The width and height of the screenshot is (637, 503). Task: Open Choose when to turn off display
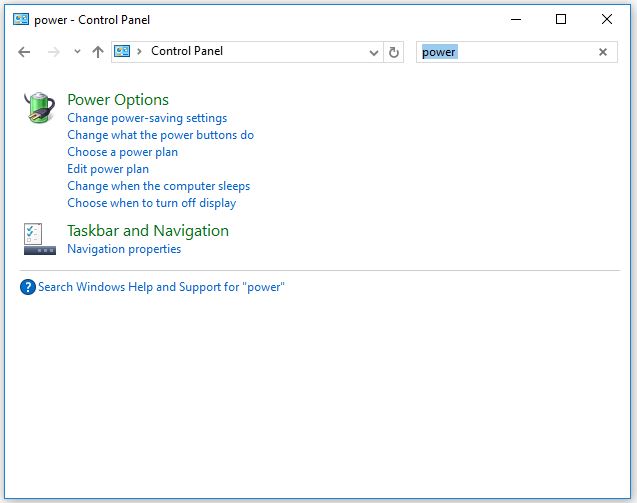pyautogui.click(x=152, y=203)
